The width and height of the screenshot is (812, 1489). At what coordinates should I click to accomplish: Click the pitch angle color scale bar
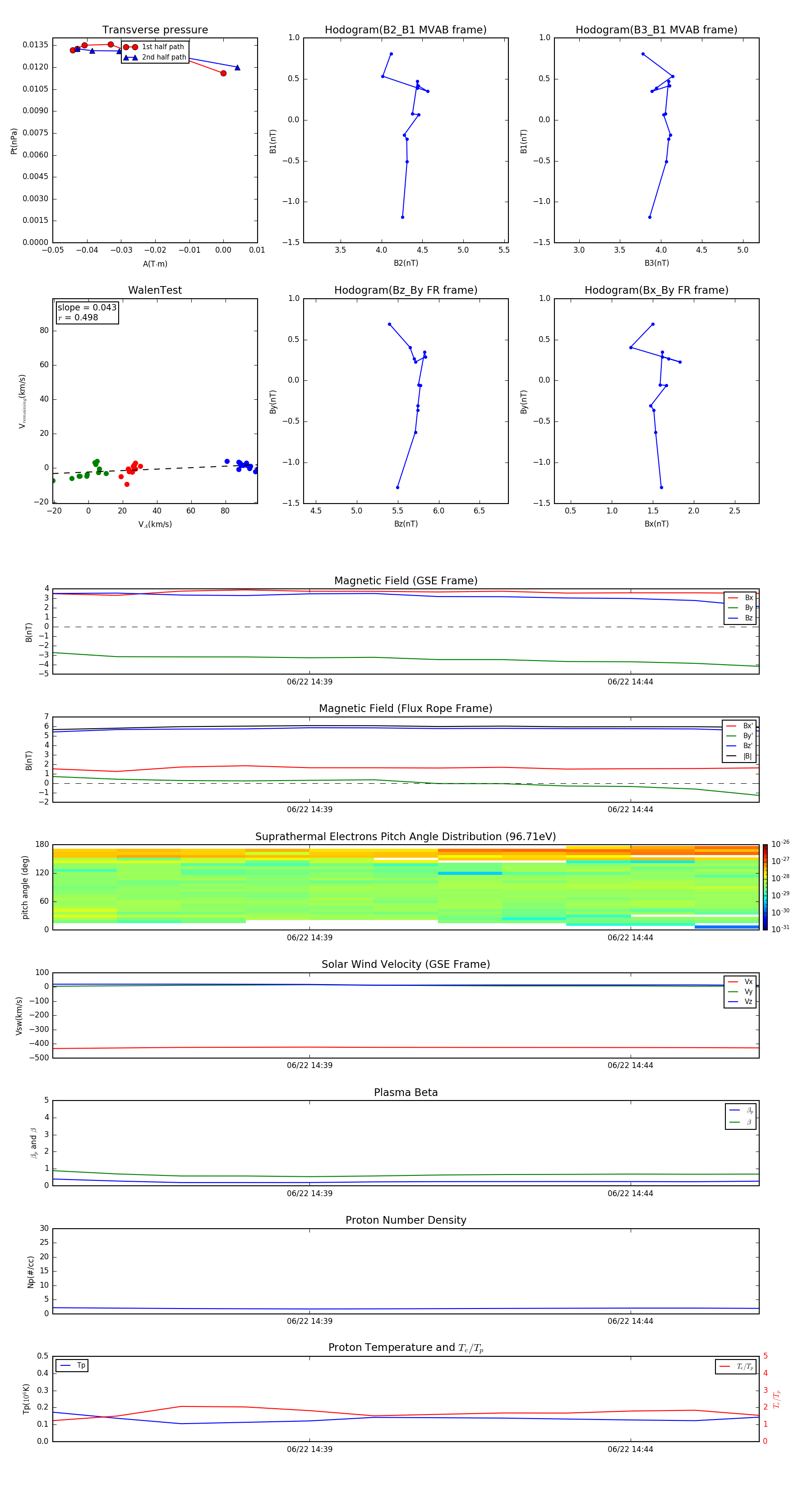(x=765, y=887)
